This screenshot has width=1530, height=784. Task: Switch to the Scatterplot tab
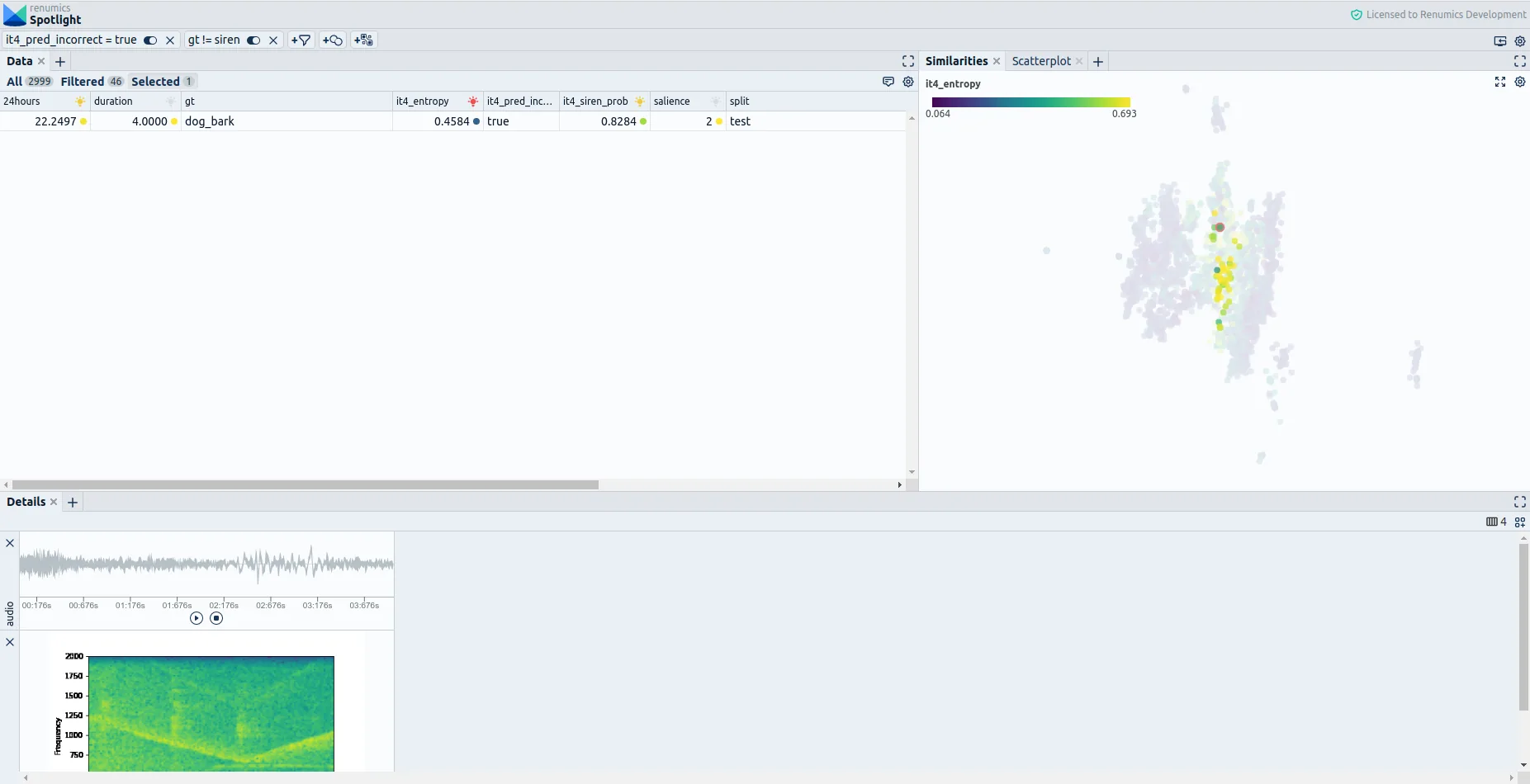[x=1041, y=61]
